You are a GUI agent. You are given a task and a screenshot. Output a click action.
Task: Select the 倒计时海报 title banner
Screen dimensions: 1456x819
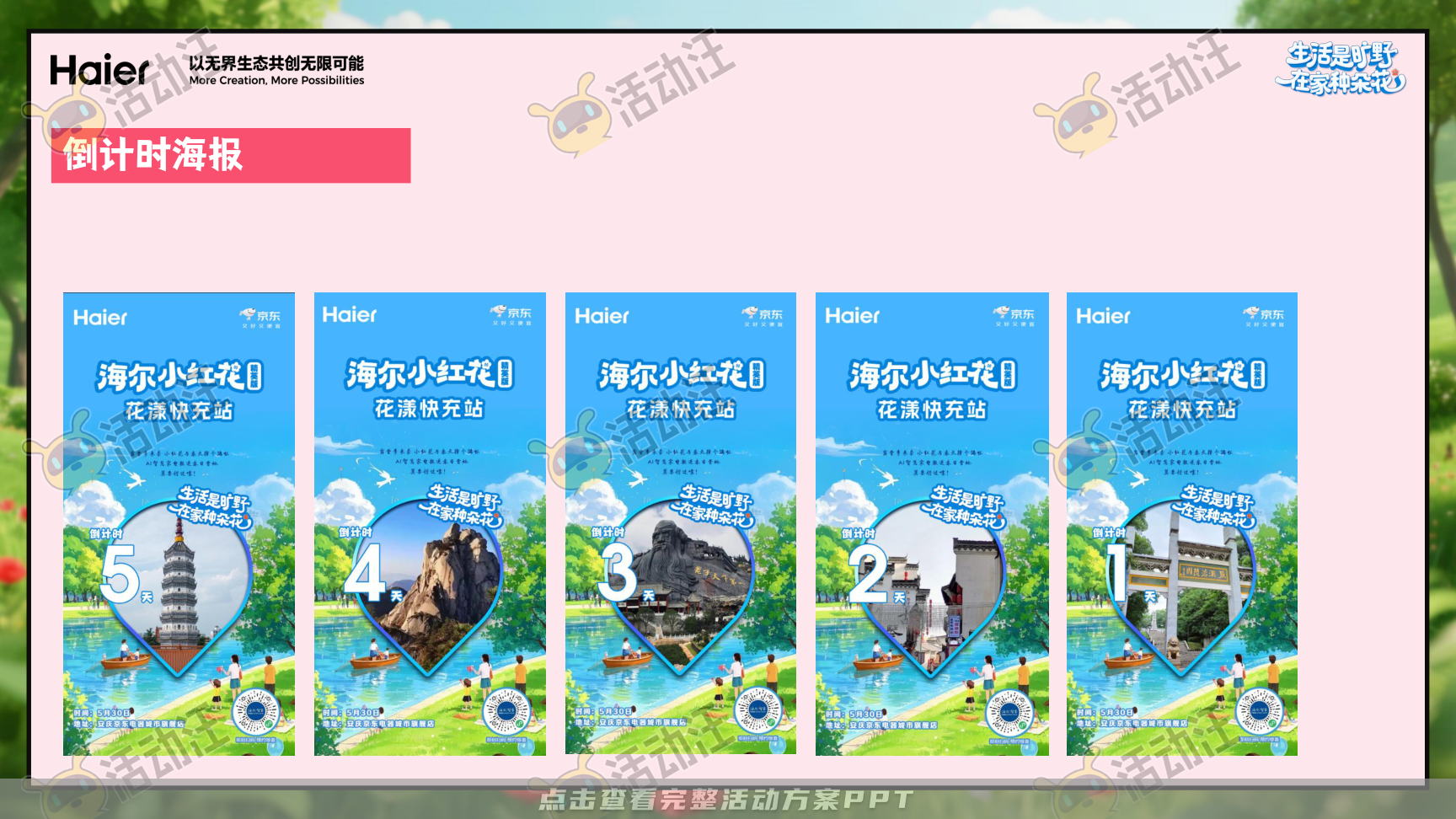pyautogui.click(x=231, y=155)
